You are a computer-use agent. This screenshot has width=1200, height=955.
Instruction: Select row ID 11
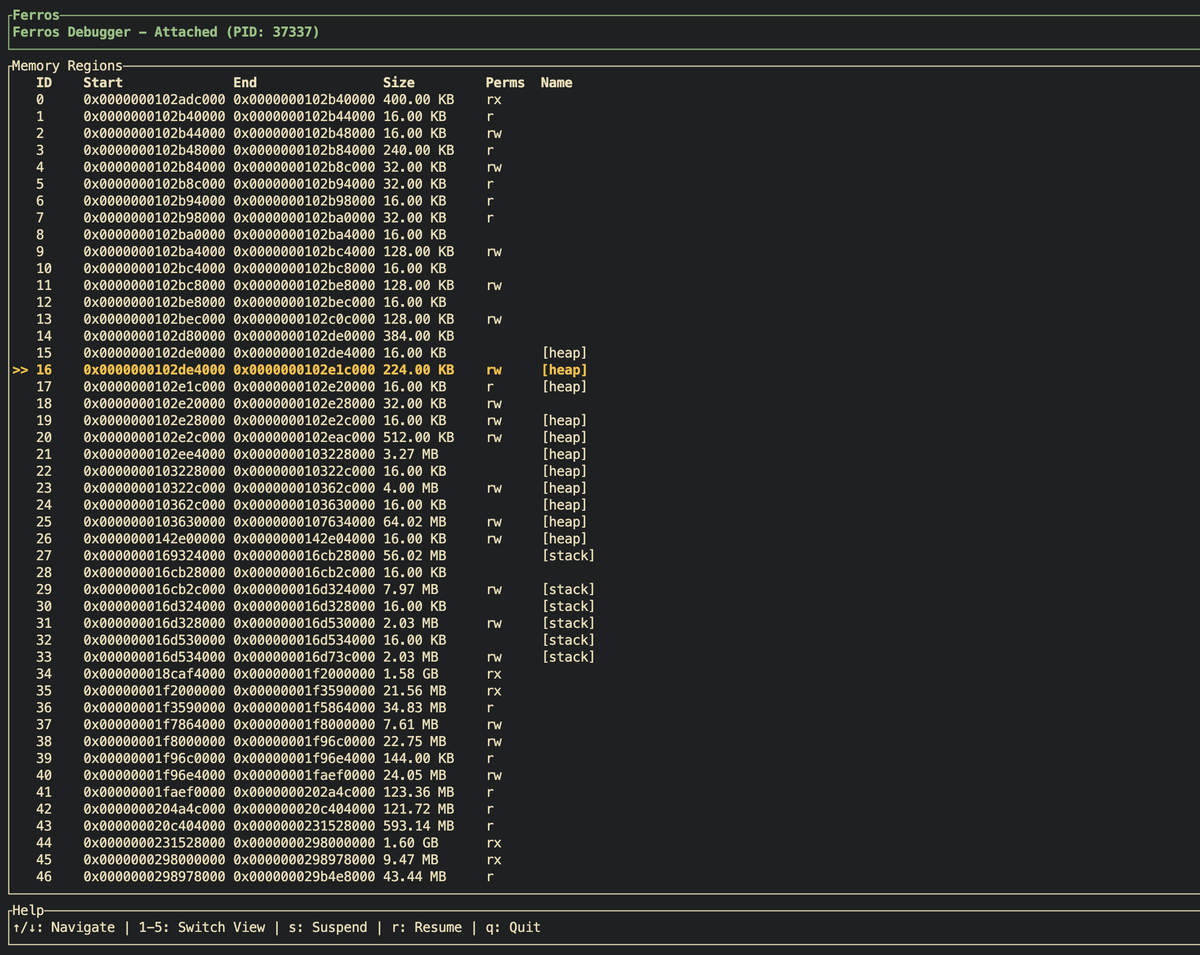pos(44,286)
